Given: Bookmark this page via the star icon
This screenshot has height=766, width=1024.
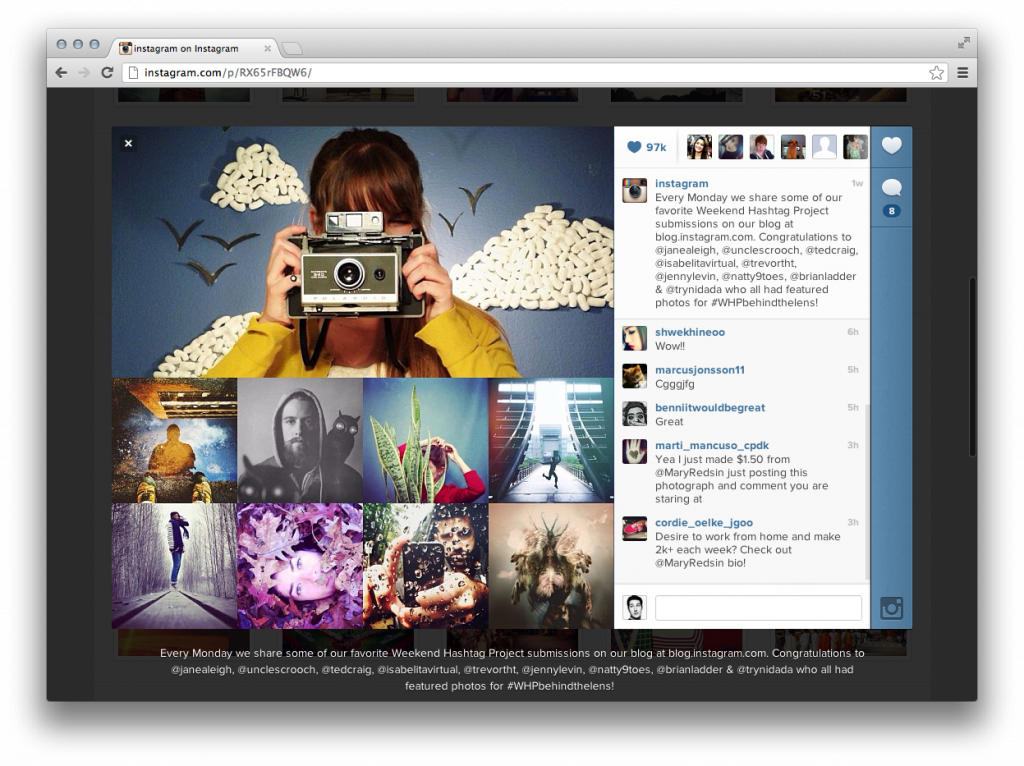Looking at the screenshot, I should pos(936,72).
